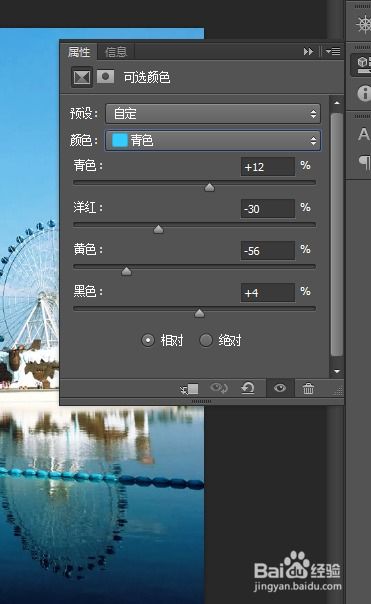Reset adjustment to defaults icon
The height and width of the screenshot is (604, 371).
click(248, 388)
